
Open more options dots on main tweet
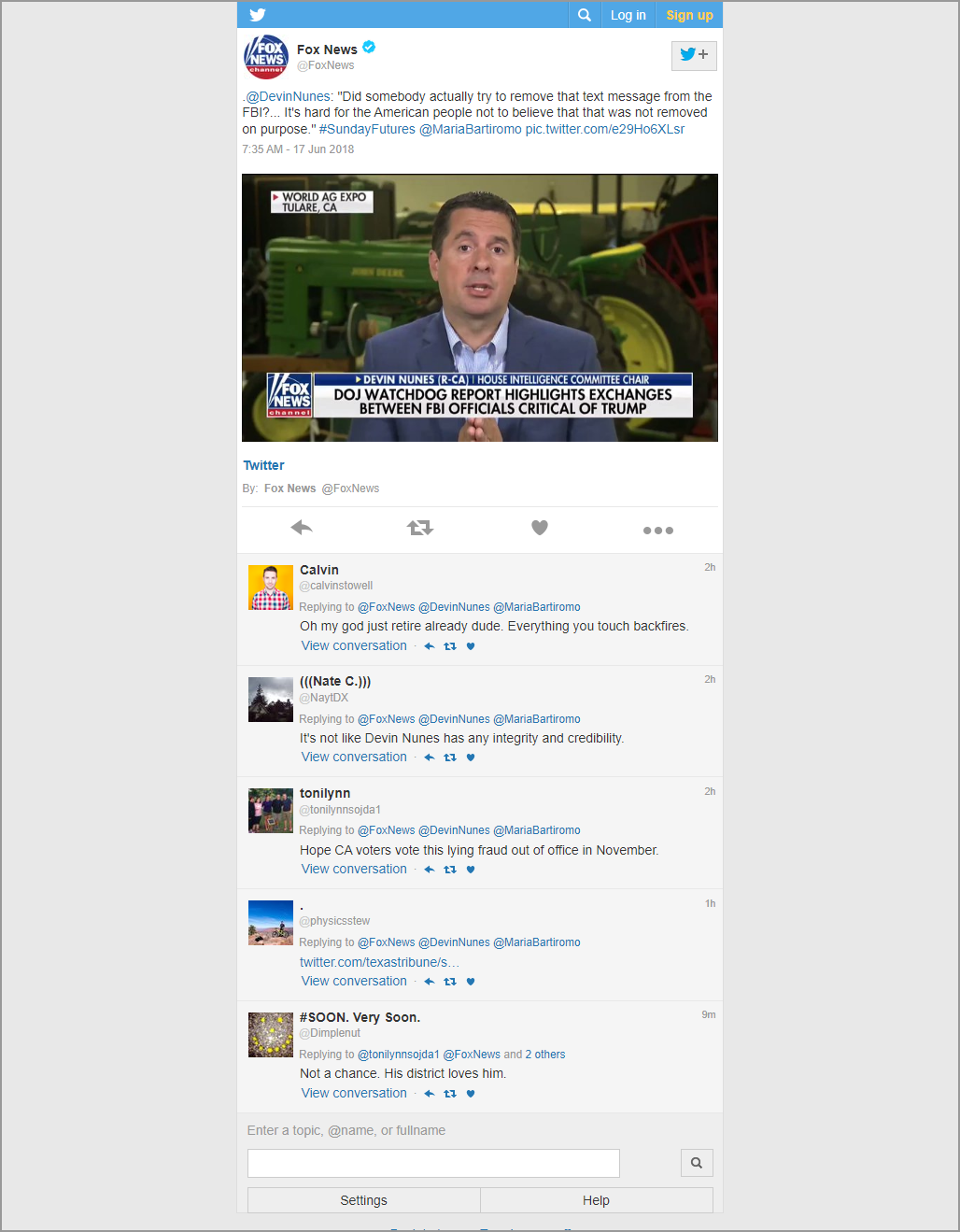pos(658,530)
